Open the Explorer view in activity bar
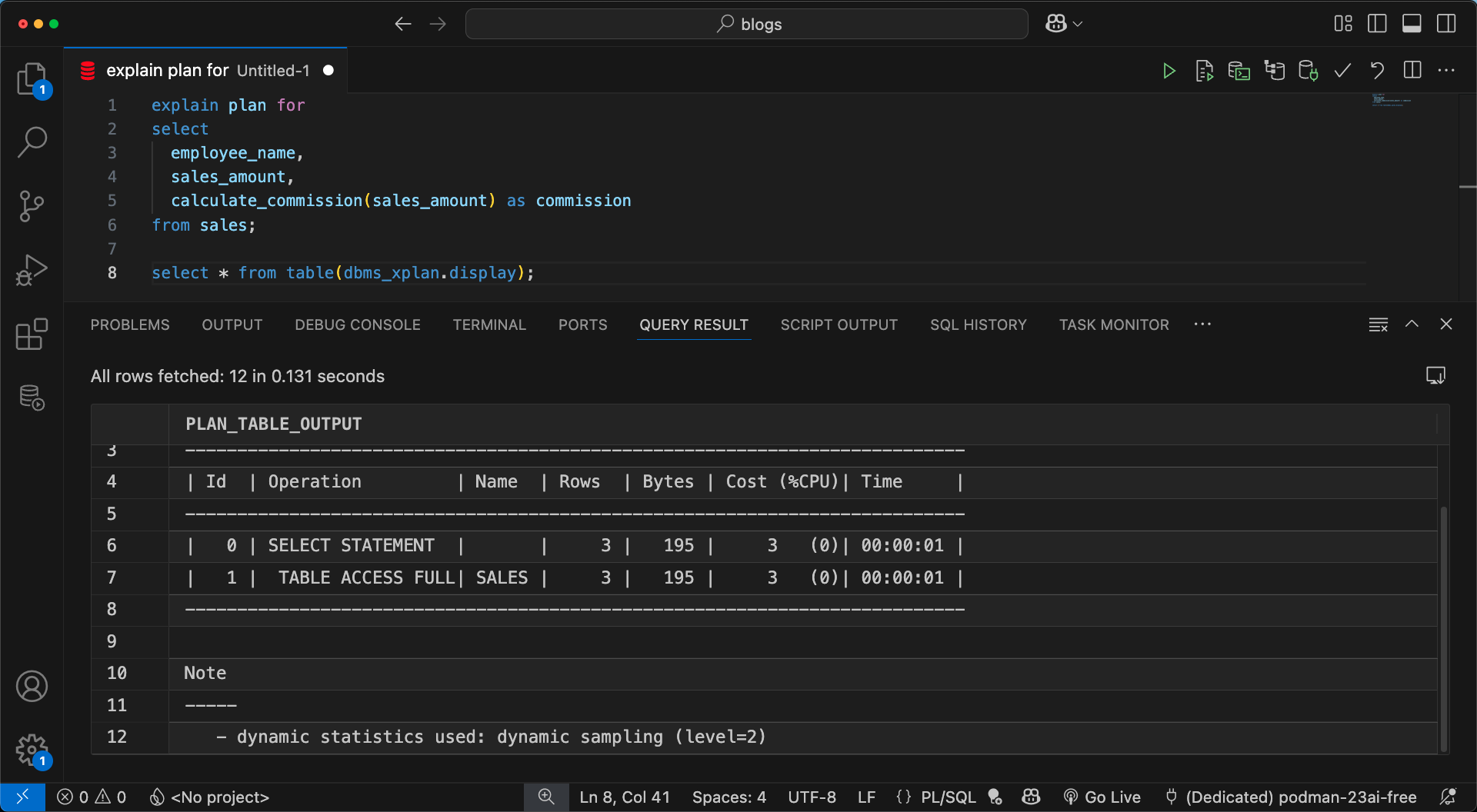The image size is (1477, 812). point(32,79)
